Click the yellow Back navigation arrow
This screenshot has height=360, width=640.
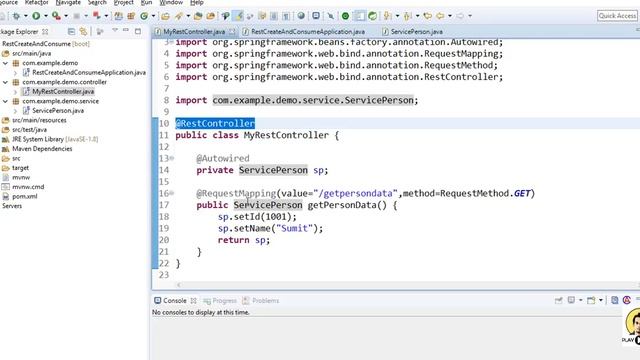[x=440, y=16]
